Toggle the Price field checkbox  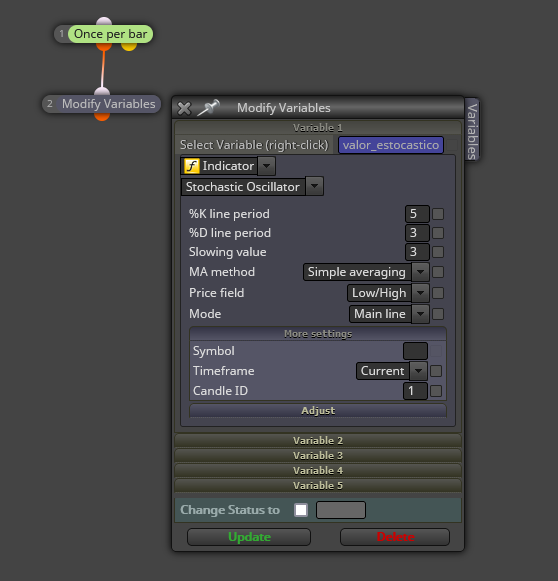[x=438, y=293]
